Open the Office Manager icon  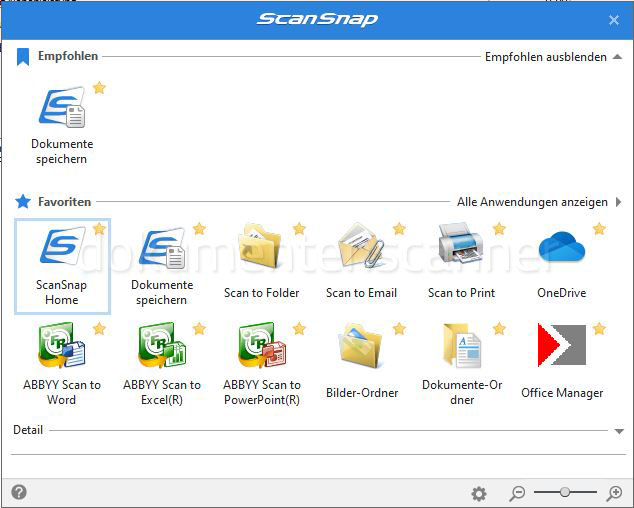561,347
